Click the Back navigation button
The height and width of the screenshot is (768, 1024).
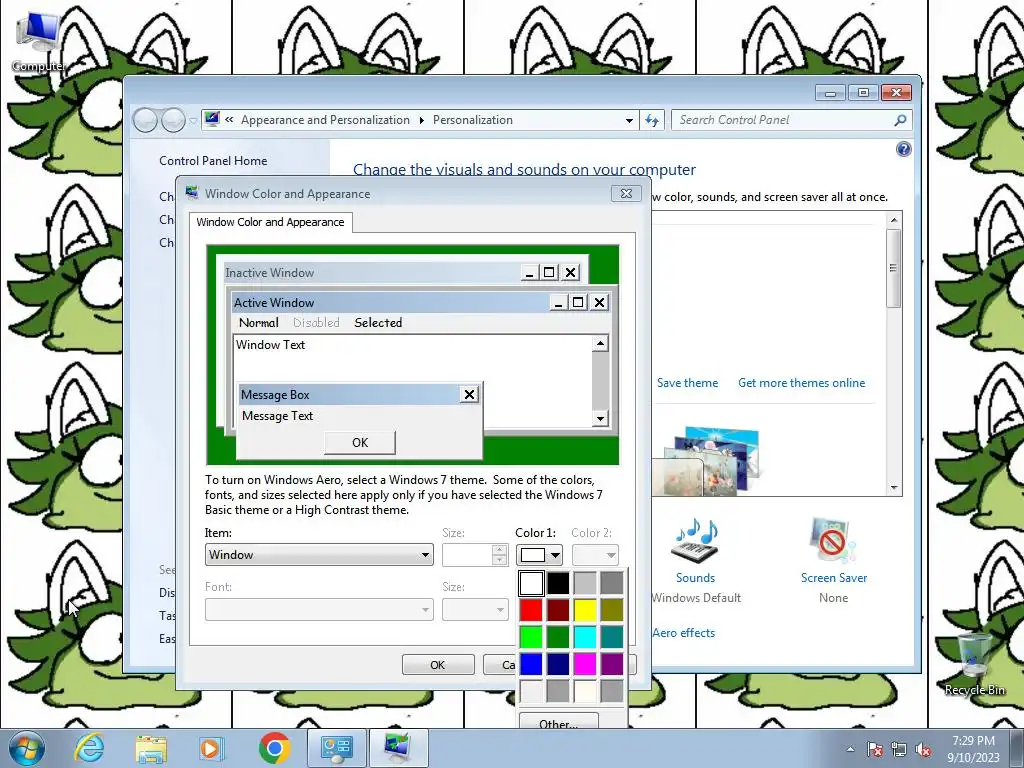145,120
